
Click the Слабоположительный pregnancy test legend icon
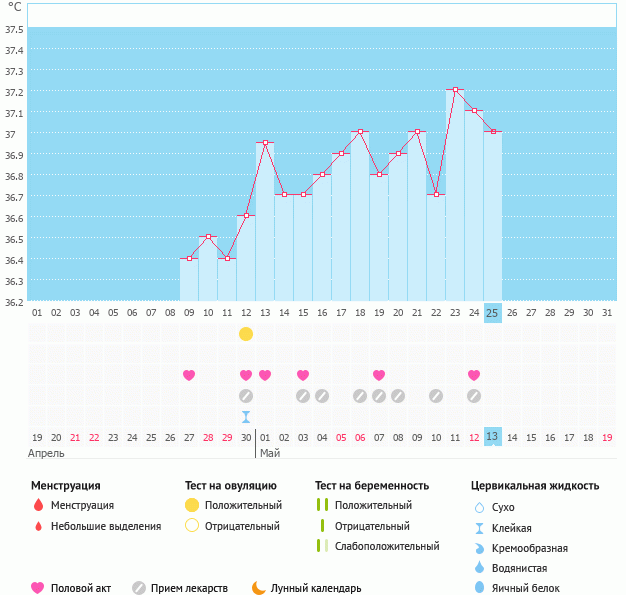[322, 546]
